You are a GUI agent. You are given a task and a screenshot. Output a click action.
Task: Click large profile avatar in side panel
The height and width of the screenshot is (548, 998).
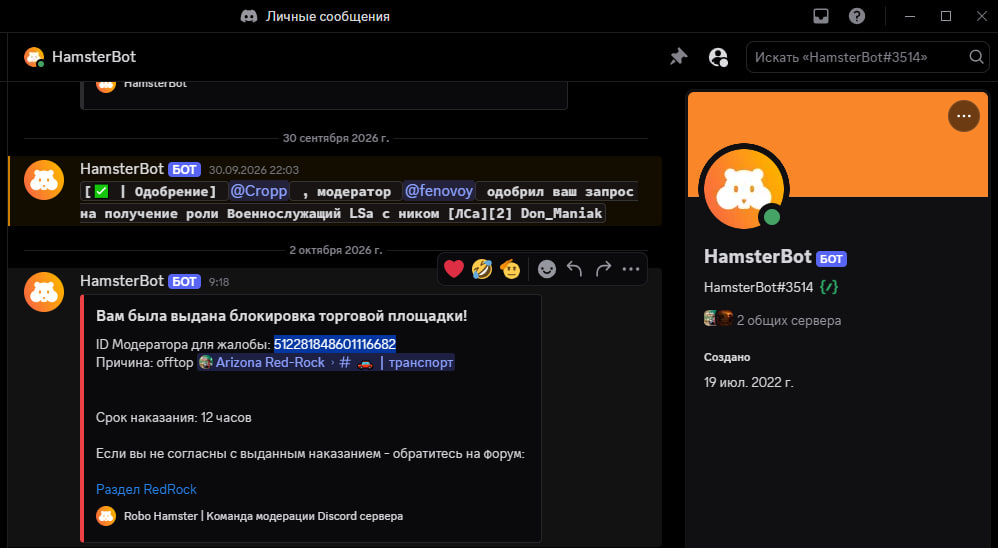click(743, 190)
